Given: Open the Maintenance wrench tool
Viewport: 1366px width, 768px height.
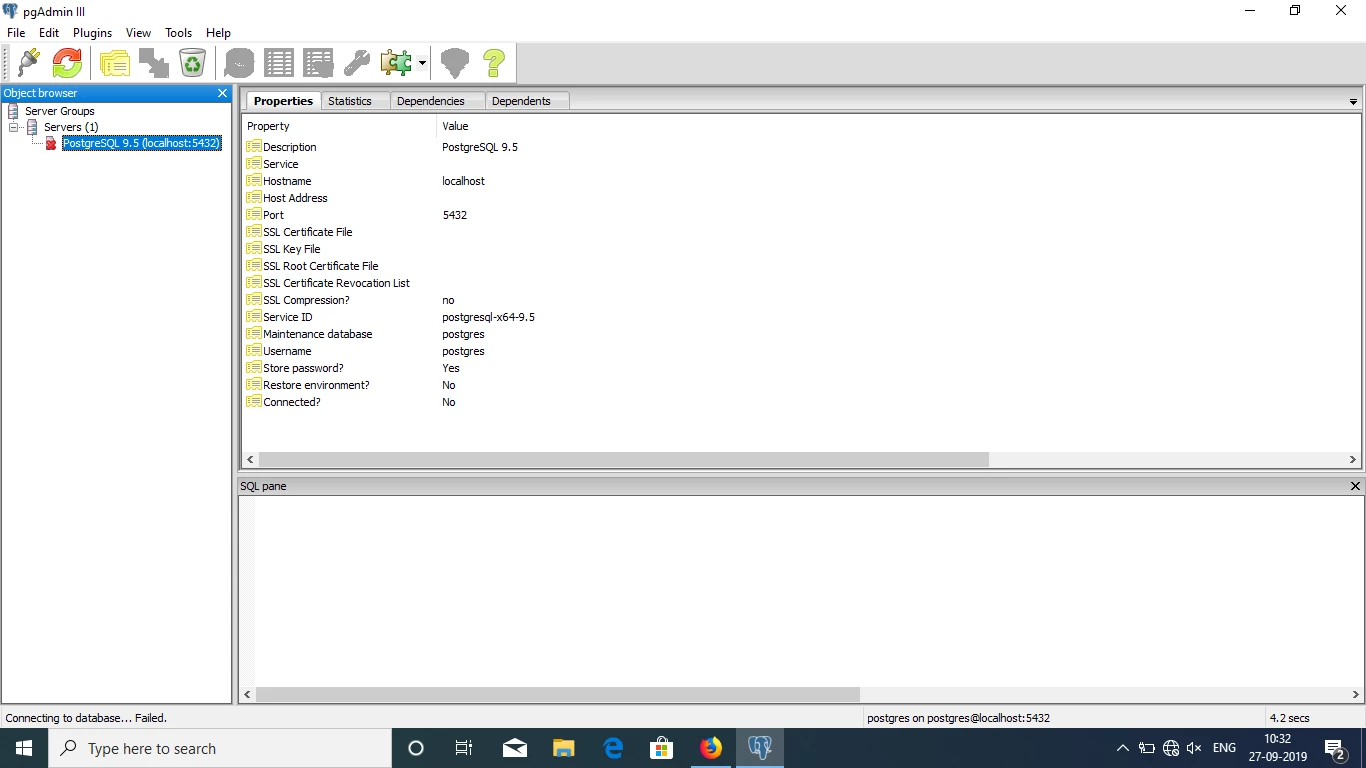Looking at the screenshot, I should tap(357, 63).
